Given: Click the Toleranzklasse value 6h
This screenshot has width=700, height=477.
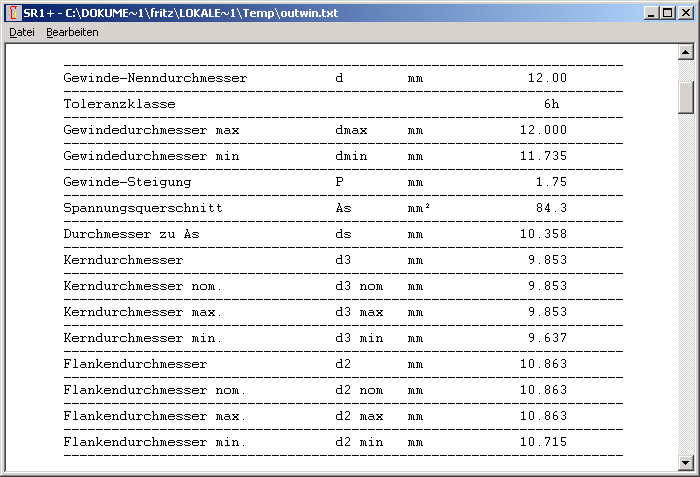Looking at the screenshot, I should click(x=552, y=104).
